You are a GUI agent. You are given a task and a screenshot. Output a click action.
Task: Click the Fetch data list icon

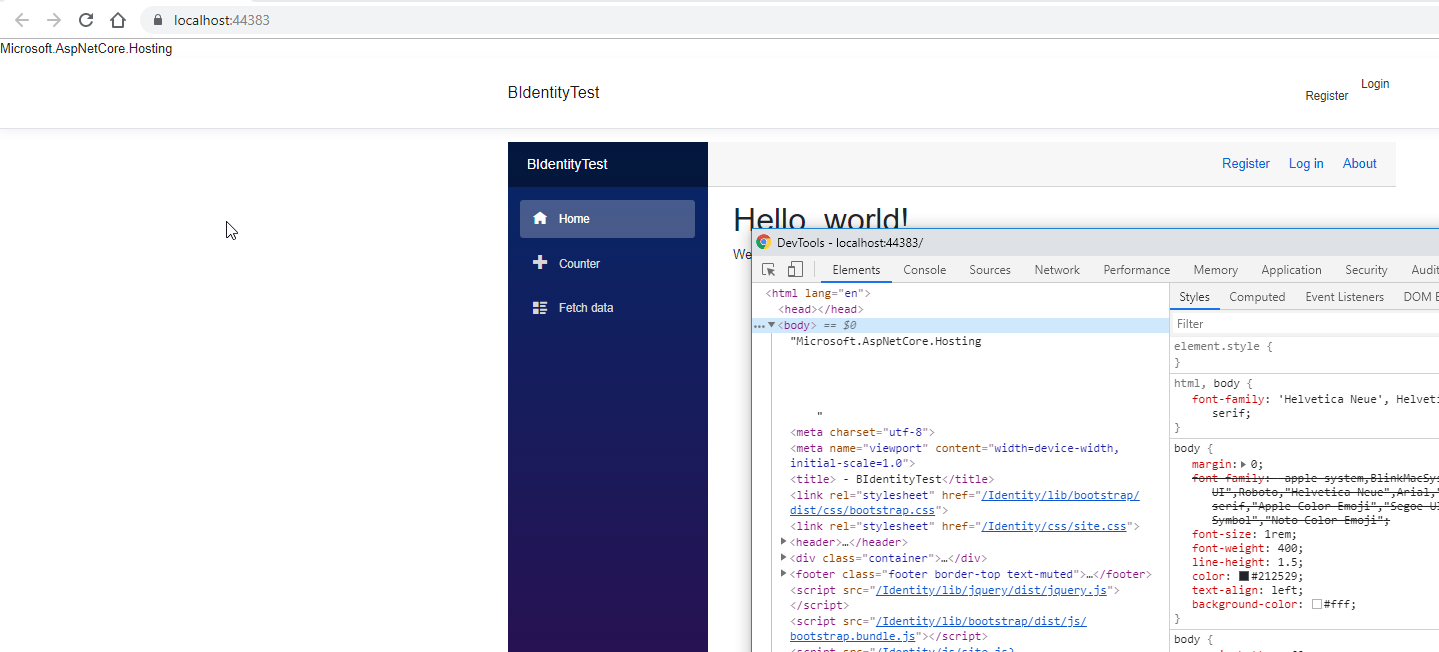tap(540, 308)
